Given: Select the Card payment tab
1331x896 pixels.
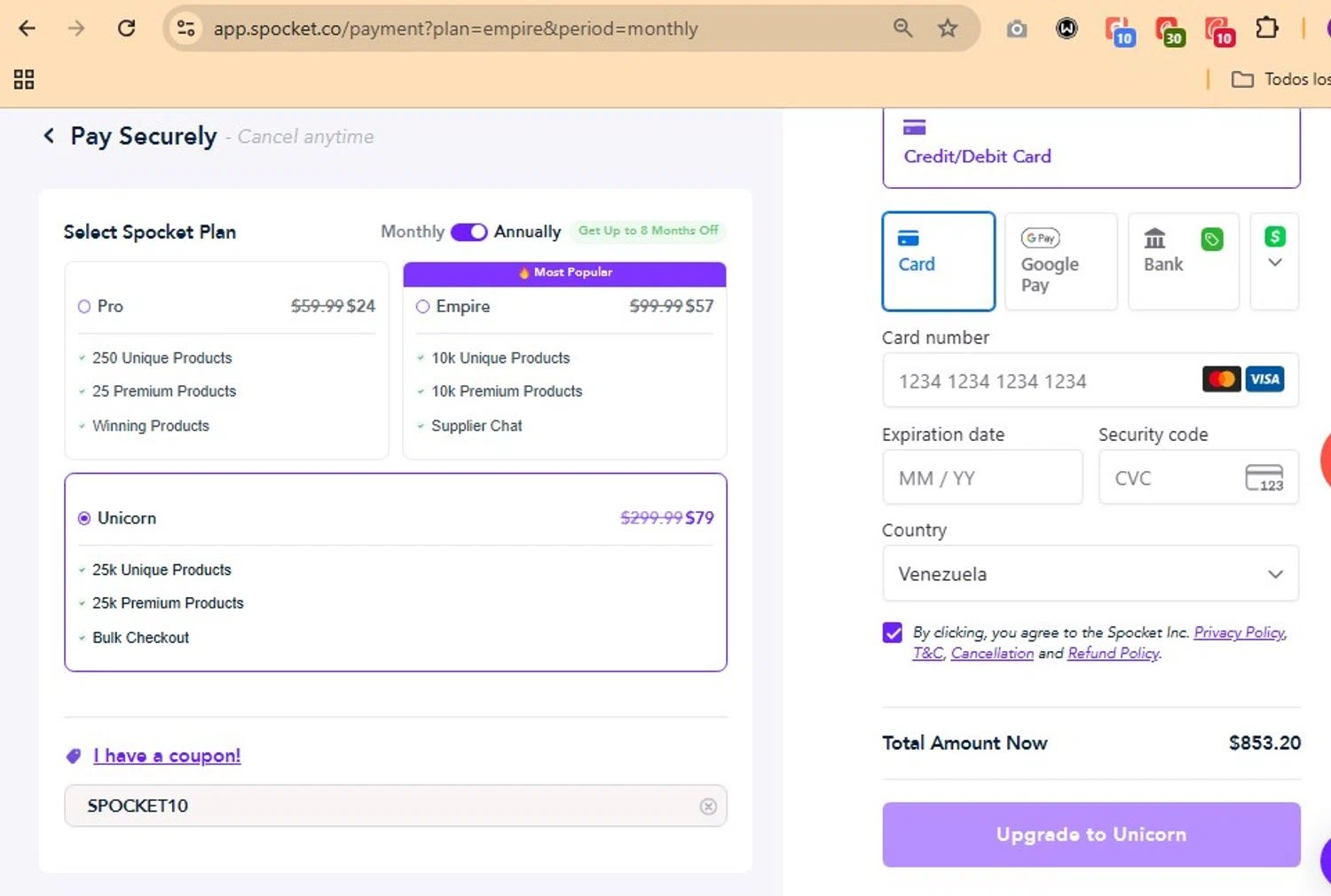Looking at the screenshot, I should pyautogui.click(x=939, y=262).
